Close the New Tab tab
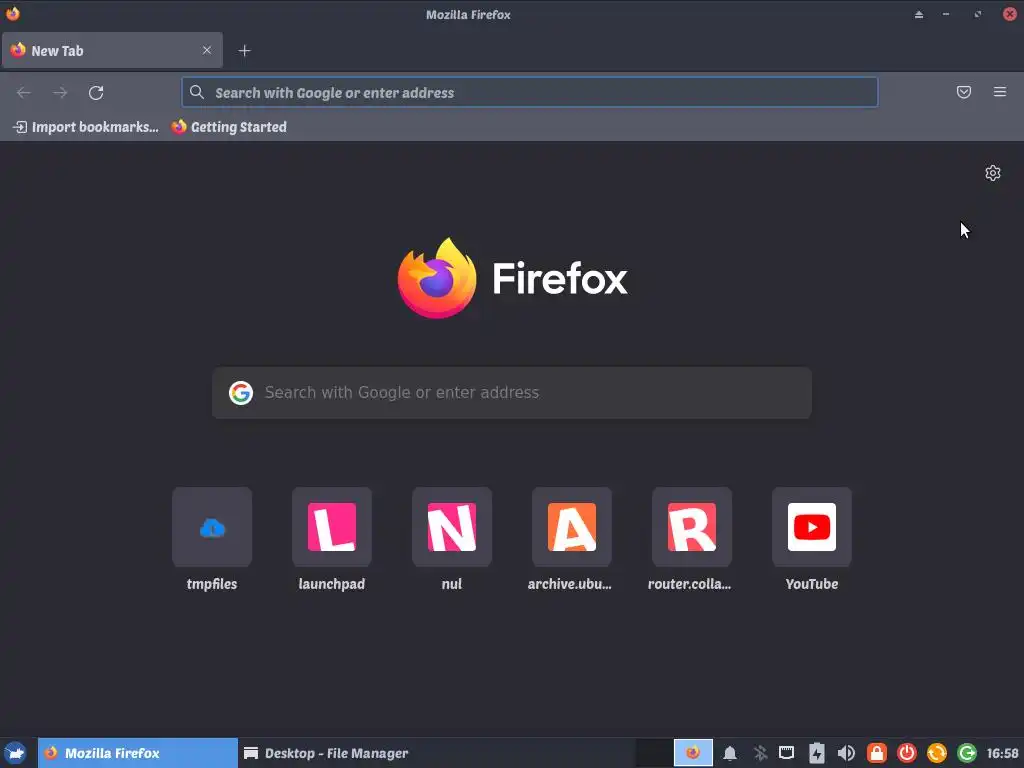This screenshot has height=768, width=1024. (x=207, y=50)
